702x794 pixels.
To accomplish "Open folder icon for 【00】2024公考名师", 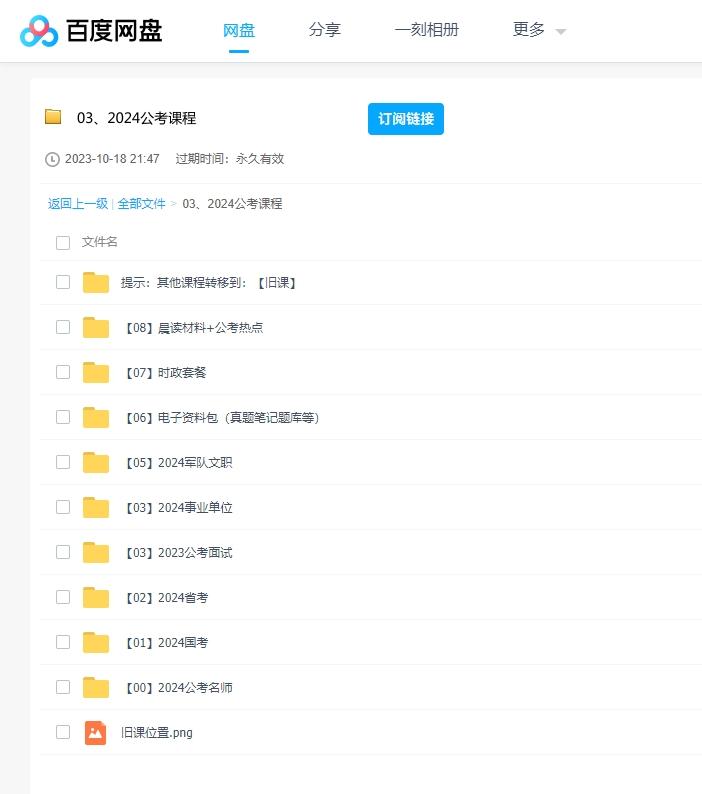I will click(96, 687).
